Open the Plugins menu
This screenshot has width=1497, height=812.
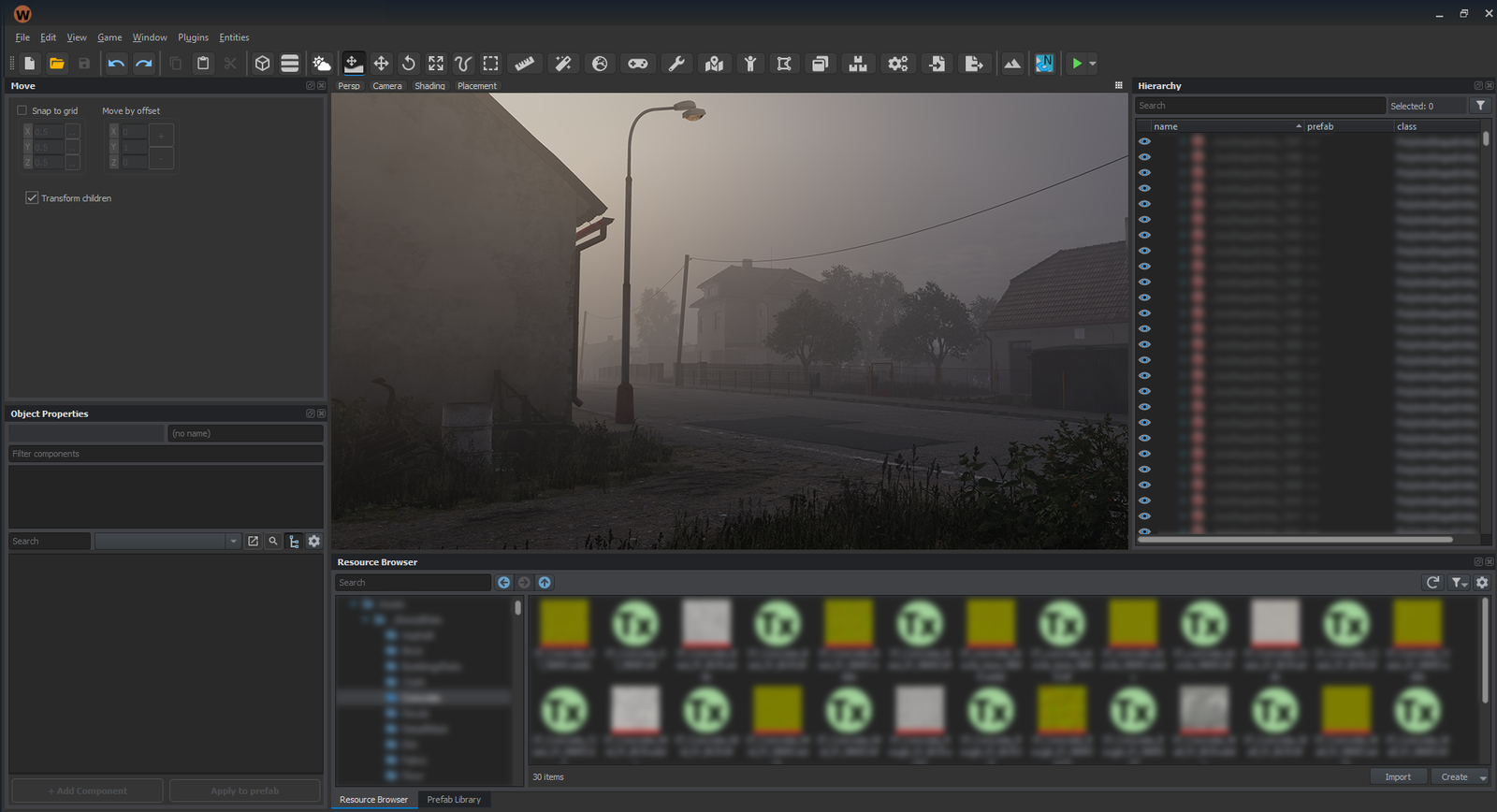pos(193,37)
